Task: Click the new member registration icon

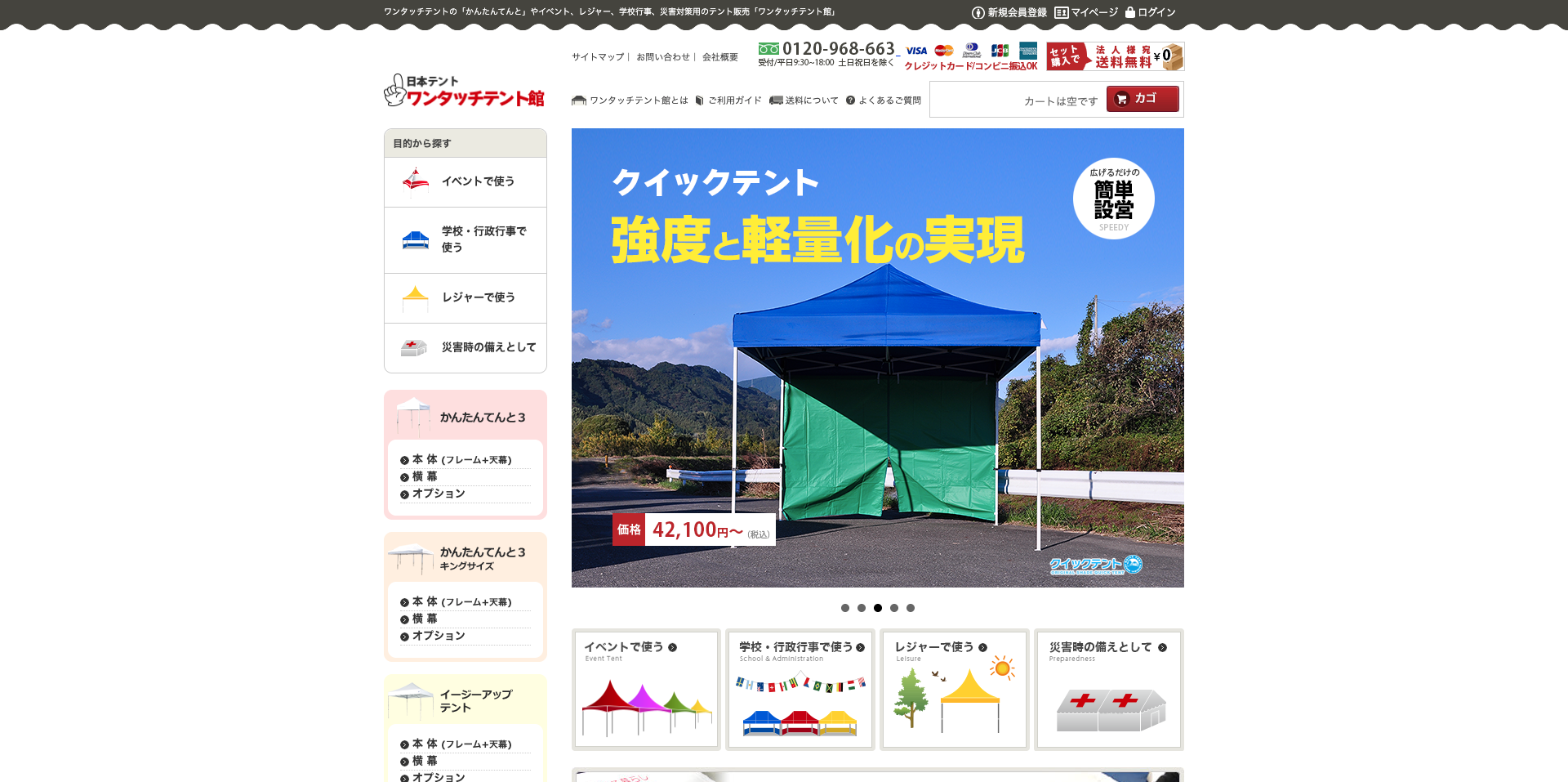Action: 978,13
